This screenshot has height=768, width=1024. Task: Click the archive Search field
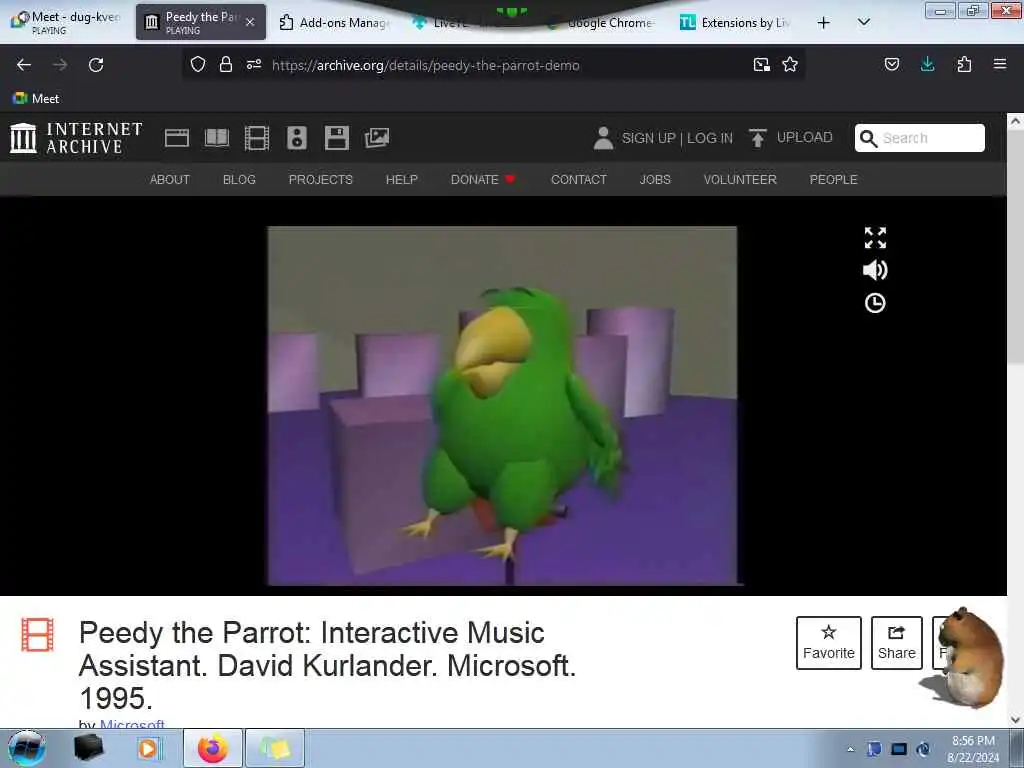(920, 138)
